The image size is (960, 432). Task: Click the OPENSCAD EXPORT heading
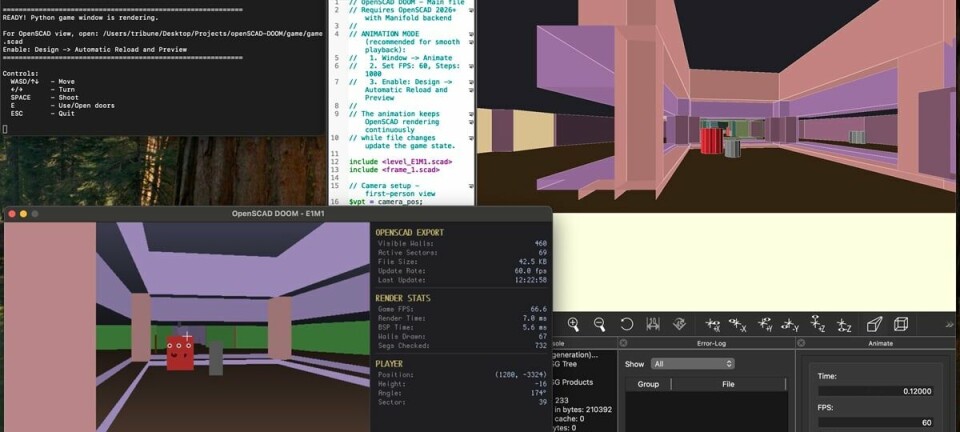[x=410, y=233]
